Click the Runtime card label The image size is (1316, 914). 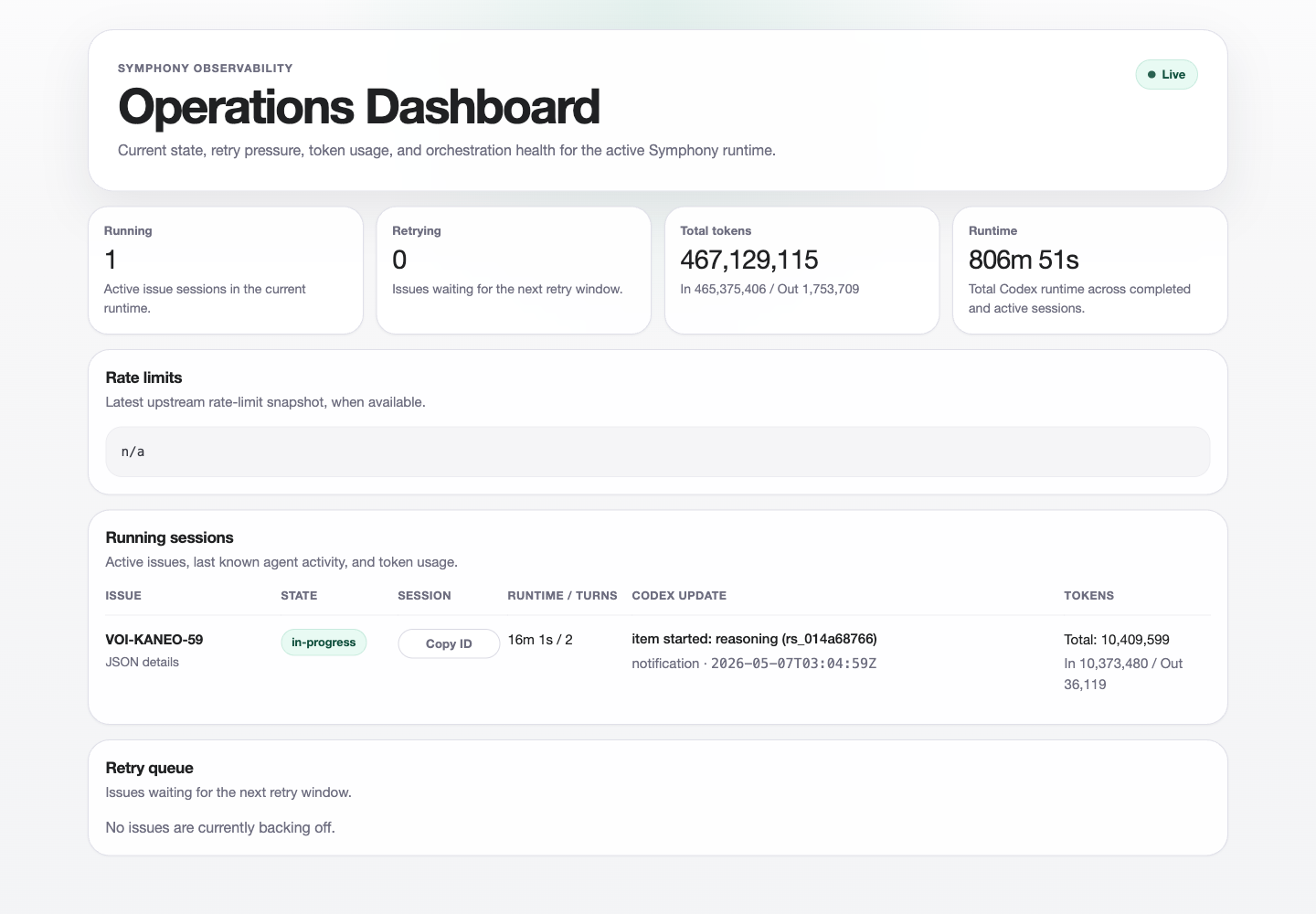992,230
